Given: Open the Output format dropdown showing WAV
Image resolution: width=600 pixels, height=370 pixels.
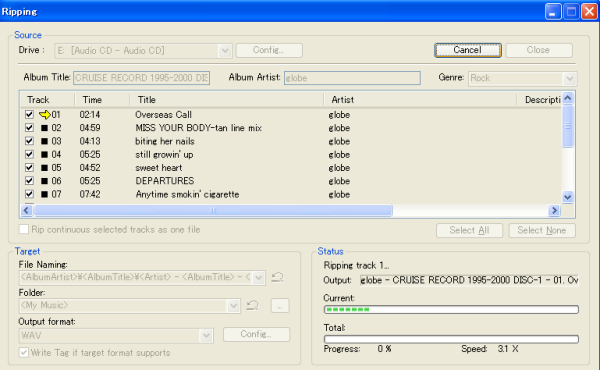Looking at the screenshot, I should coord(206,336).
